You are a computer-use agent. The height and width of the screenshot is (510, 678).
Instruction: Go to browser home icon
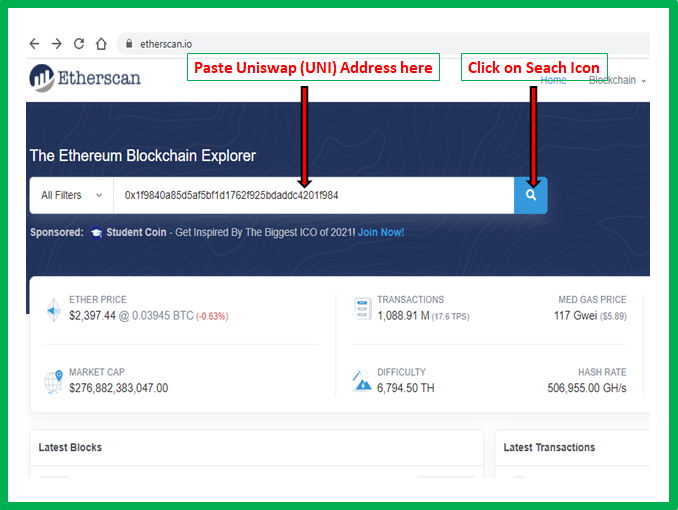pos(101,44)
